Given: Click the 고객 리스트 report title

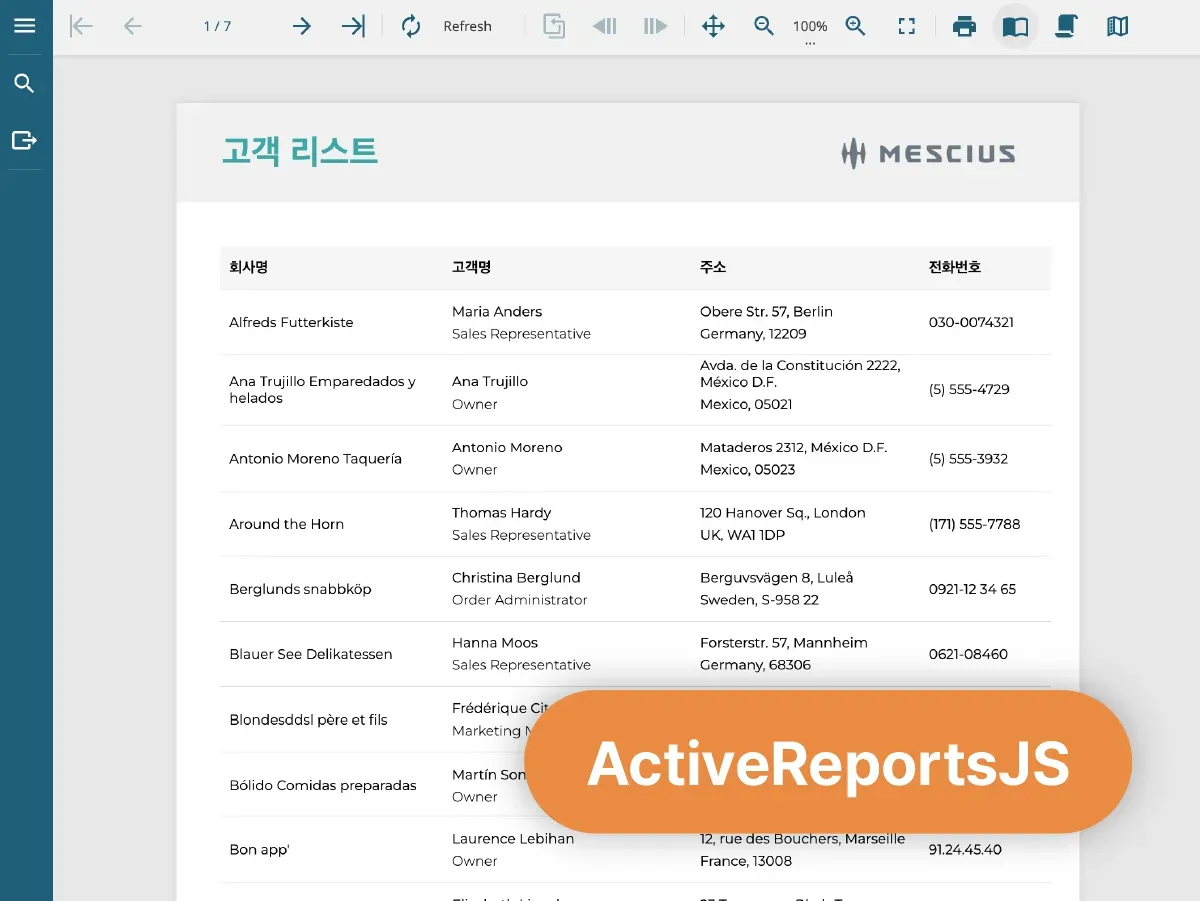Looking at the screenshot, I should click(x=300, y=151).
